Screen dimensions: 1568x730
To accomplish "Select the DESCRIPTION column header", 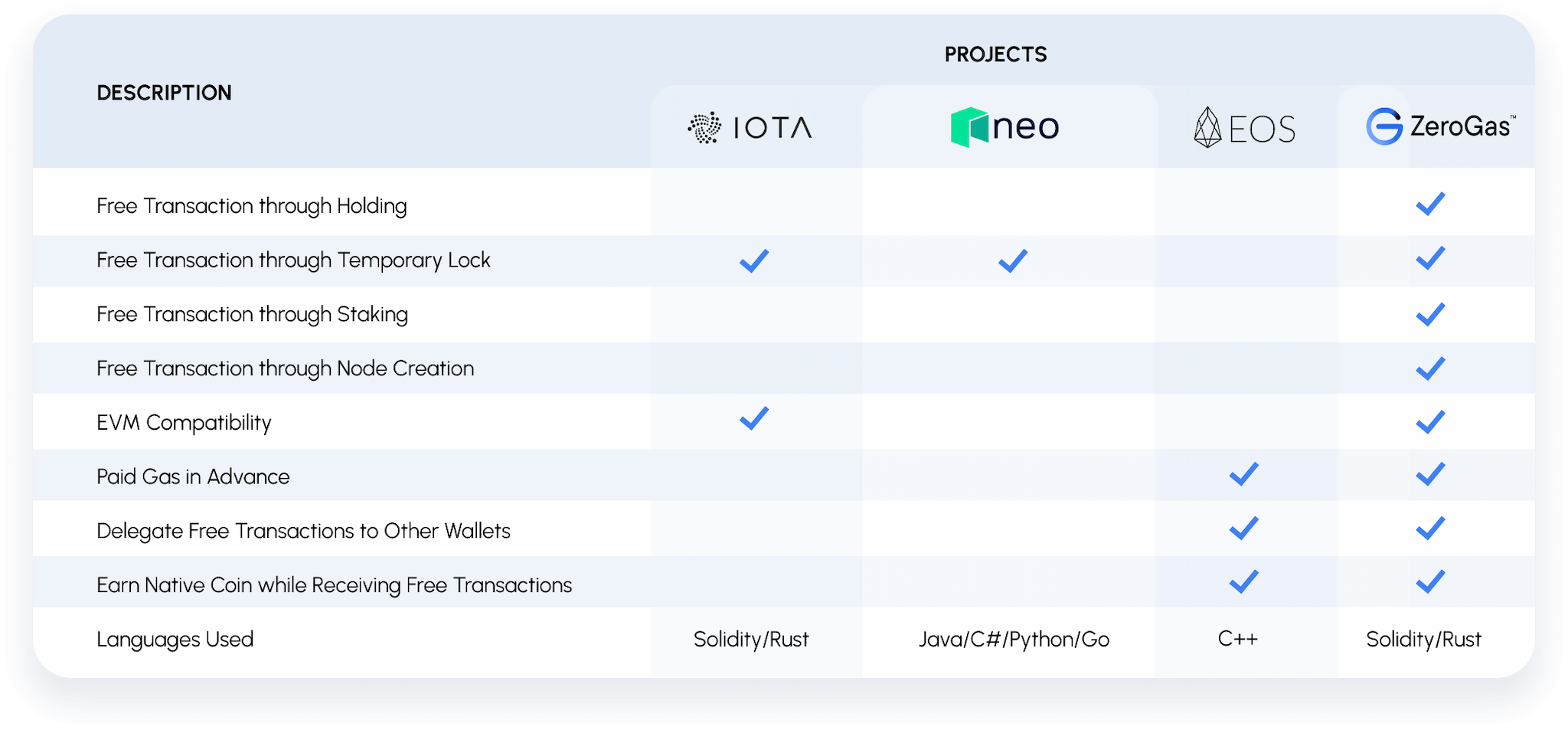I will click(164, 93).
